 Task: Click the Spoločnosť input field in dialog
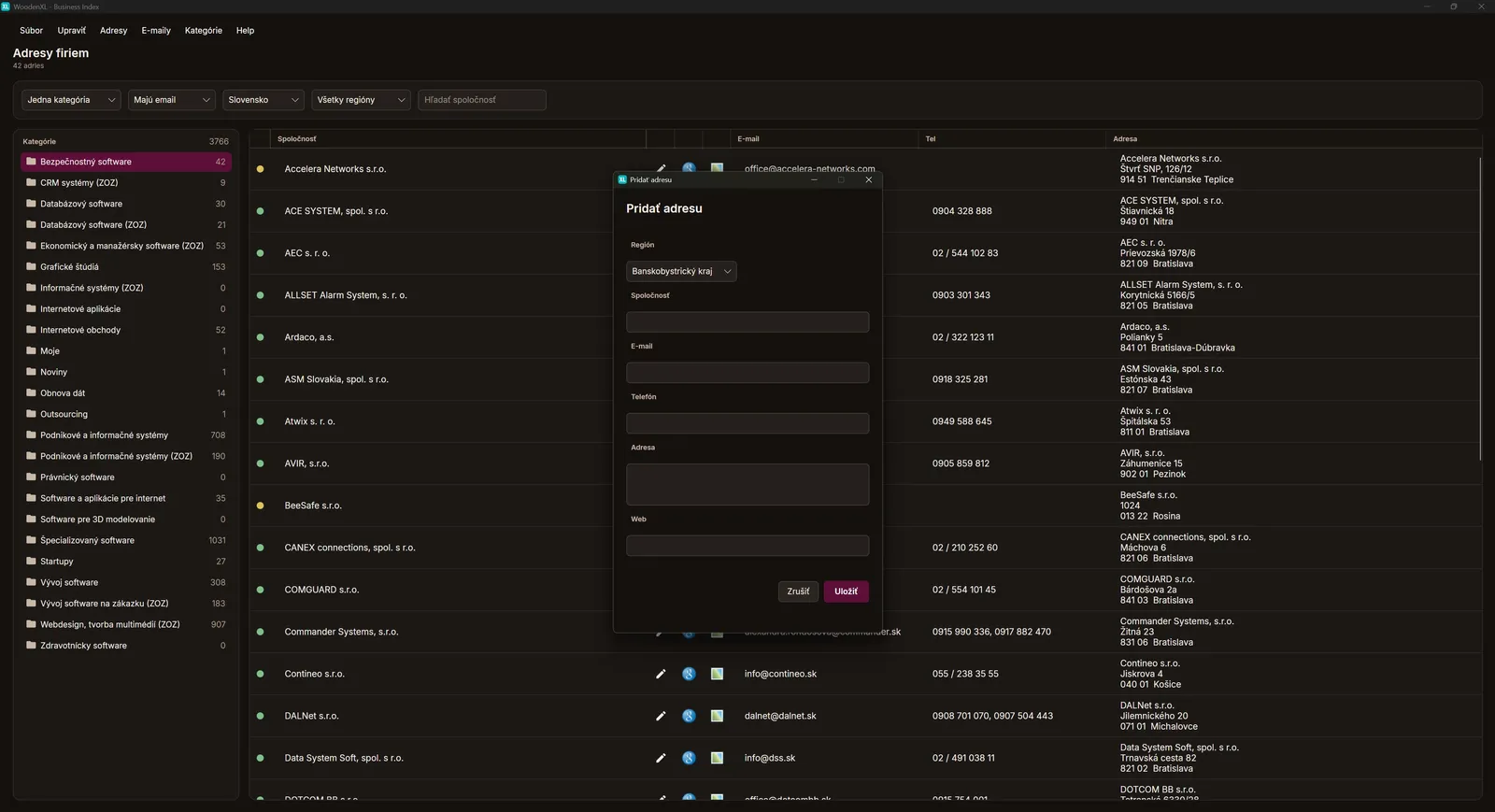coord(747,322)
